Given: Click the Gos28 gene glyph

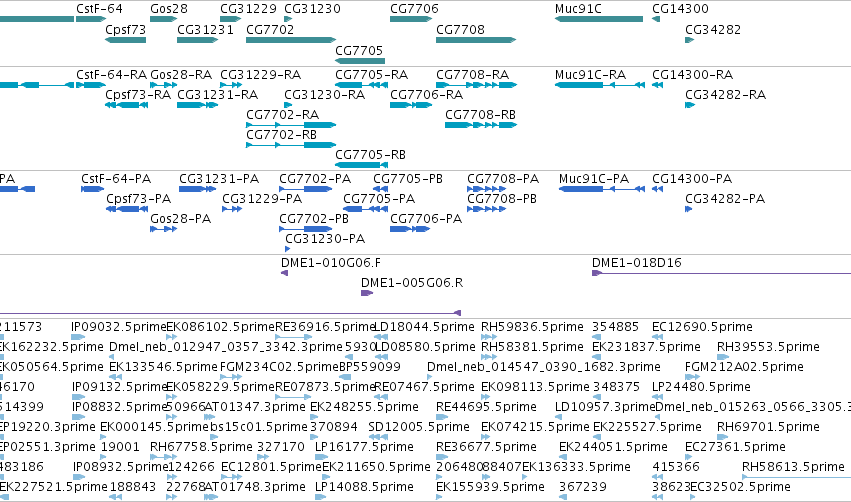Looking at the screenshot, I should click(163, 19).
